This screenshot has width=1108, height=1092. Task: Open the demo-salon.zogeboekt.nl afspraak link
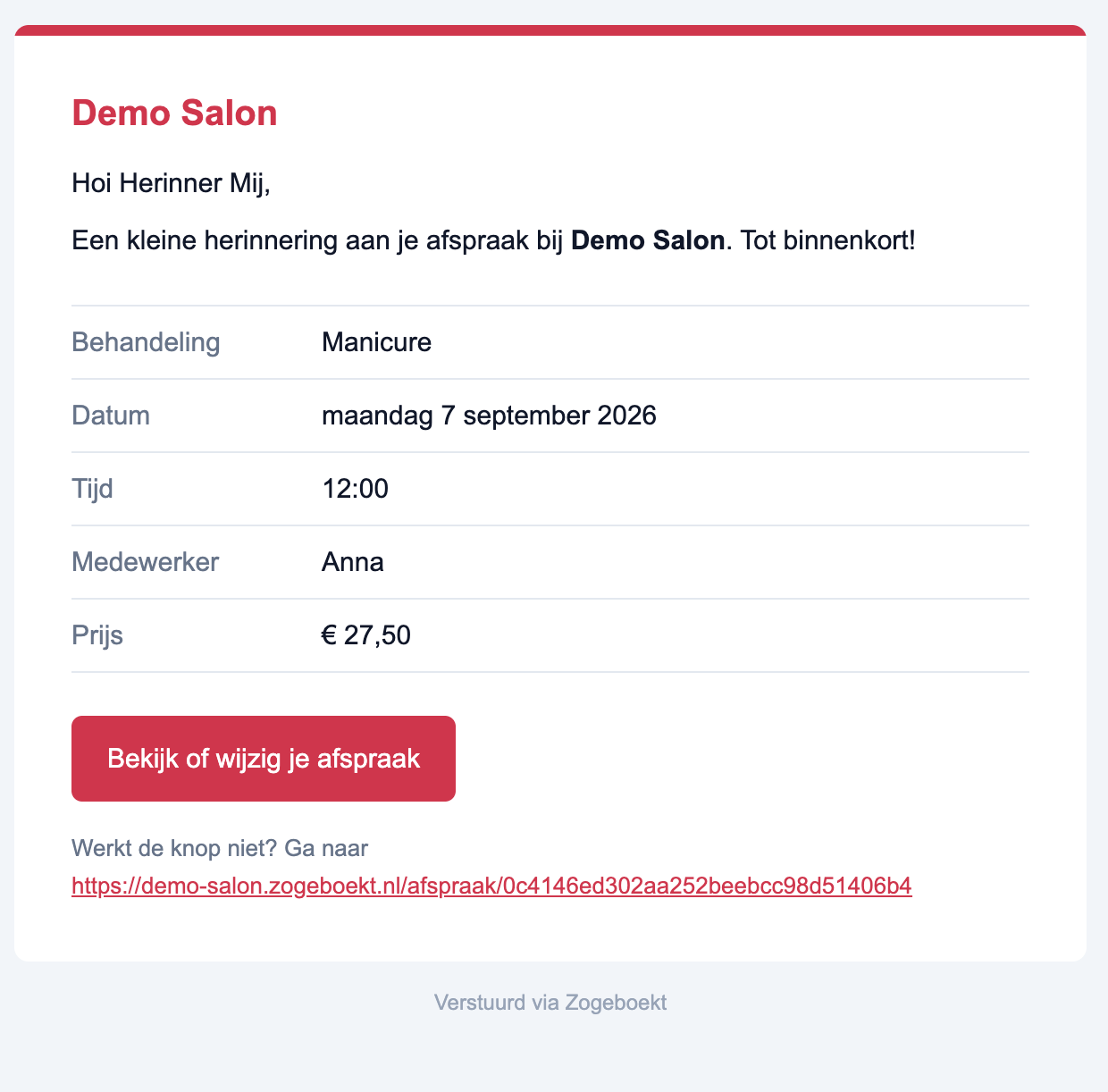tap(491, 886)
